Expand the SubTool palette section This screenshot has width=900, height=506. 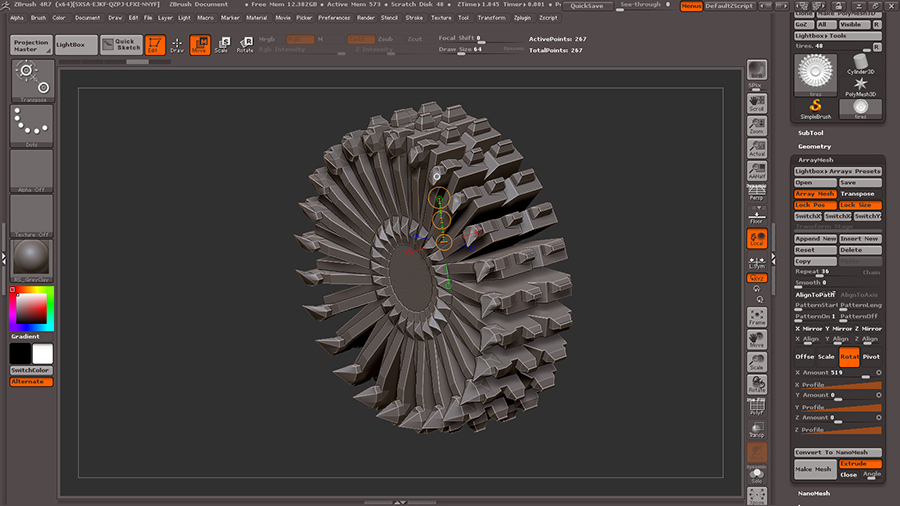[811, 133]
